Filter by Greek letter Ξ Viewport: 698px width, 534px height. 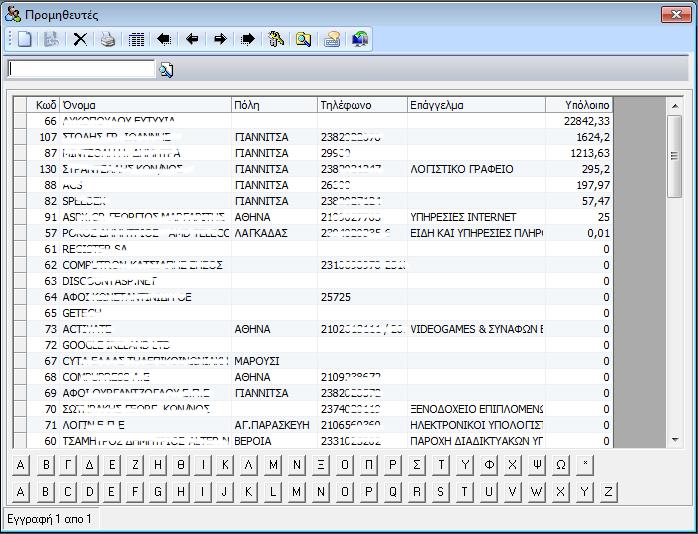pyautogui.click(x=321, y=465)
